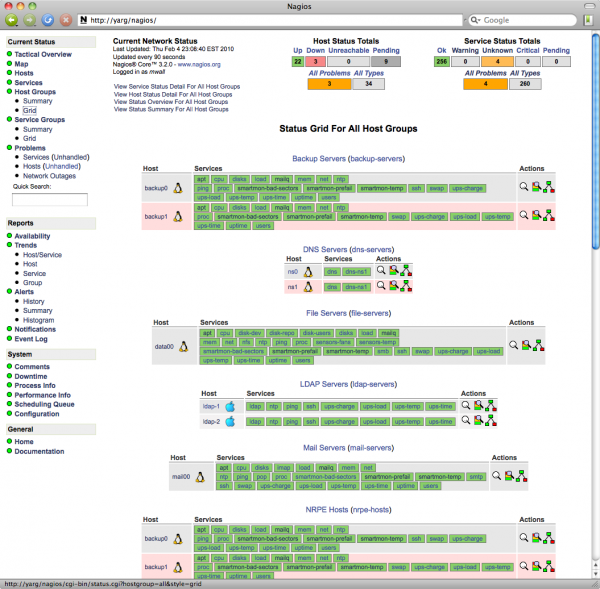Image resolution: width=600 pixels, height=589 pixels.
Task: Click the status map icon for ns0
Action: pos(406,270)
